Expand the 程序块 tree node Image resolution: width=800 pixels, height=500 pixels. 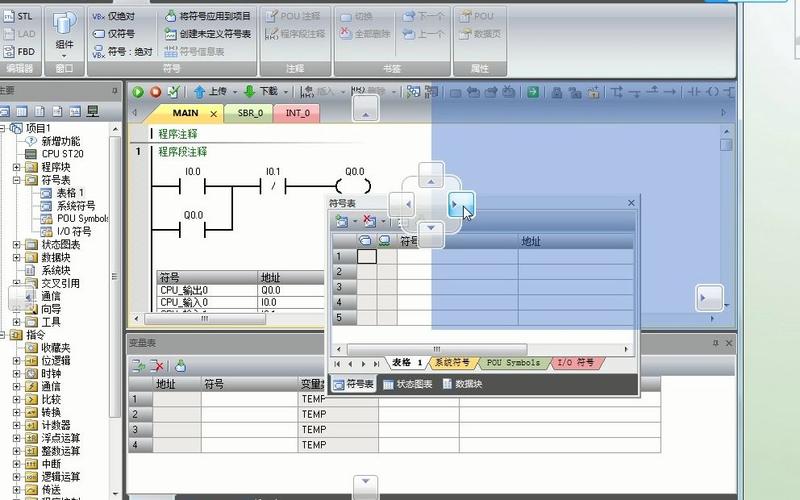[17, 167]
